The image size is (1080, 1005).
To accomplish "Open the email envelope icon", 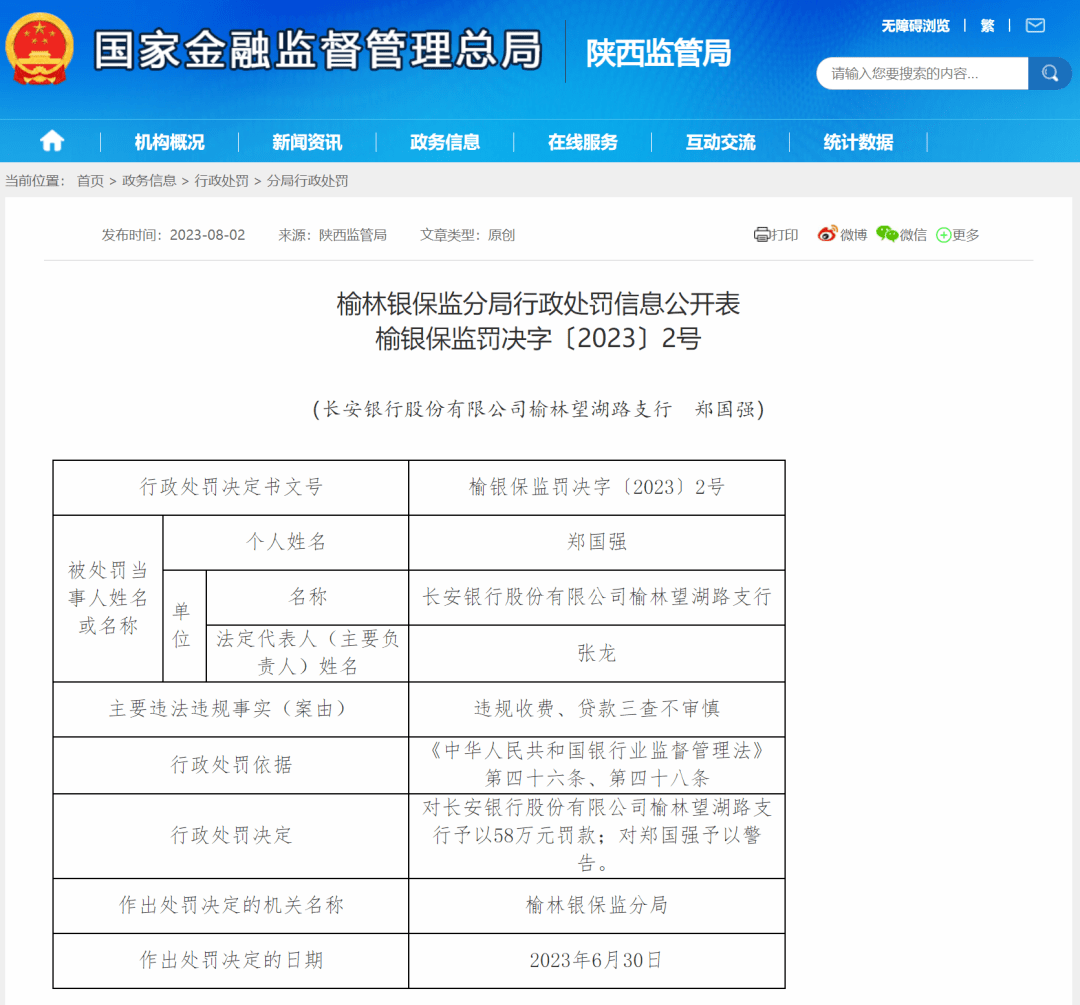I will 1035,25.
